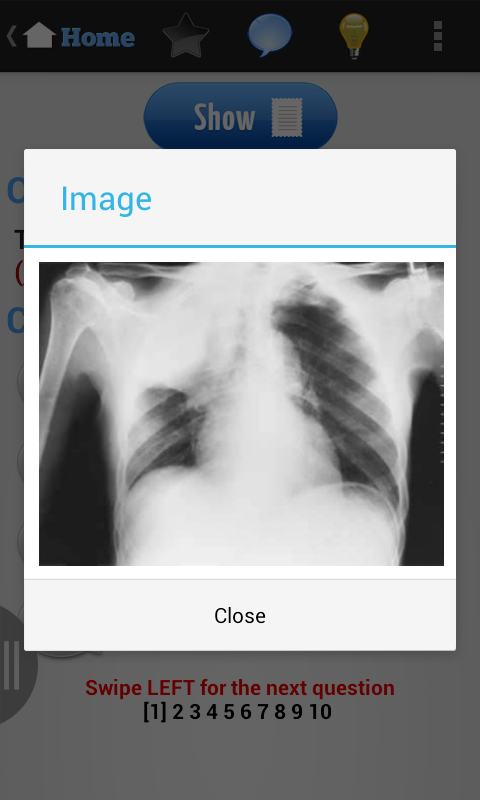This screenshot has width=480, height=800.
Task: Tap the Show button
Action: (x=240, y=117)
